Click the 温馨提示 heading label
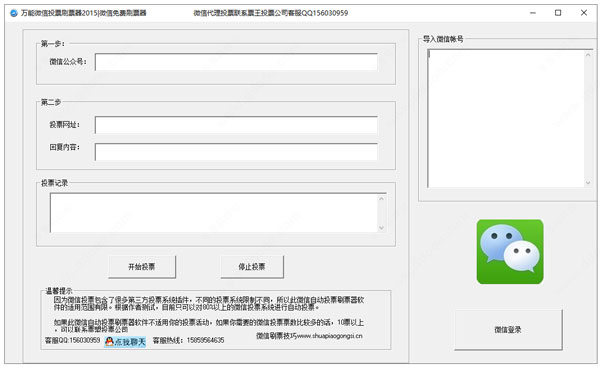The height and width of the screenshot is (367, 600). (x=59, y=291)
